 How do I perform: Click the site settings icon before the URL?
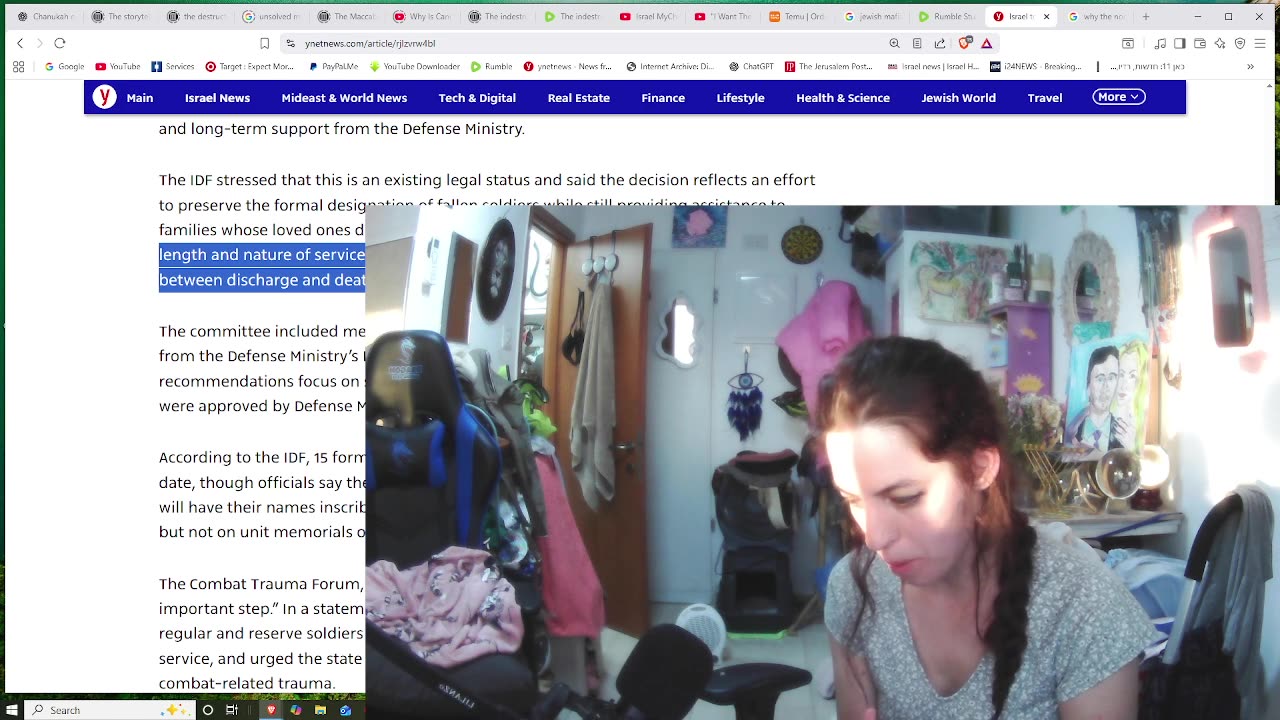pos(290,43)
